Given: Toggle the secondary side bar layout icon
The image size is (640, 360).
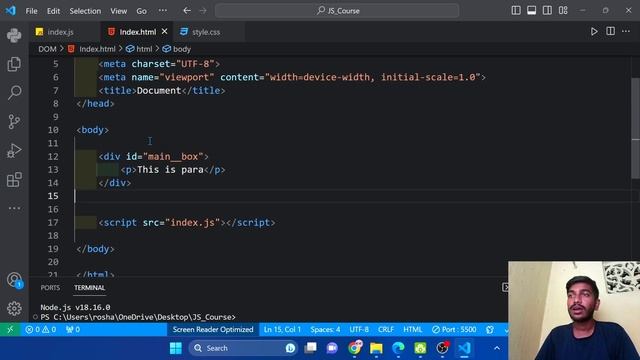Looking at the screenshot, I should 547,11.
